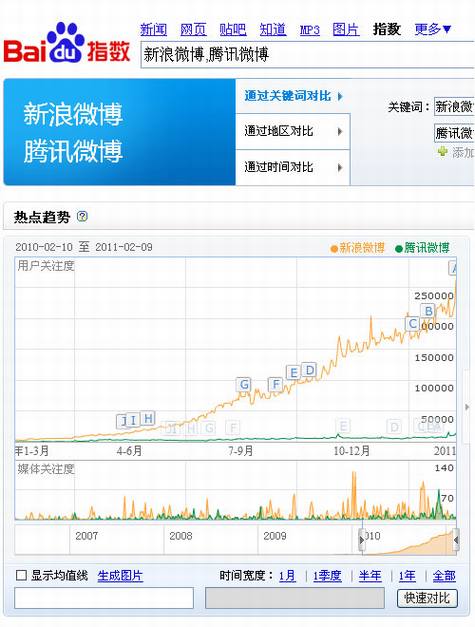This screenshot has width=475, height=627.
Task: Click the 生成图片 link
Action: coord(120,576)
